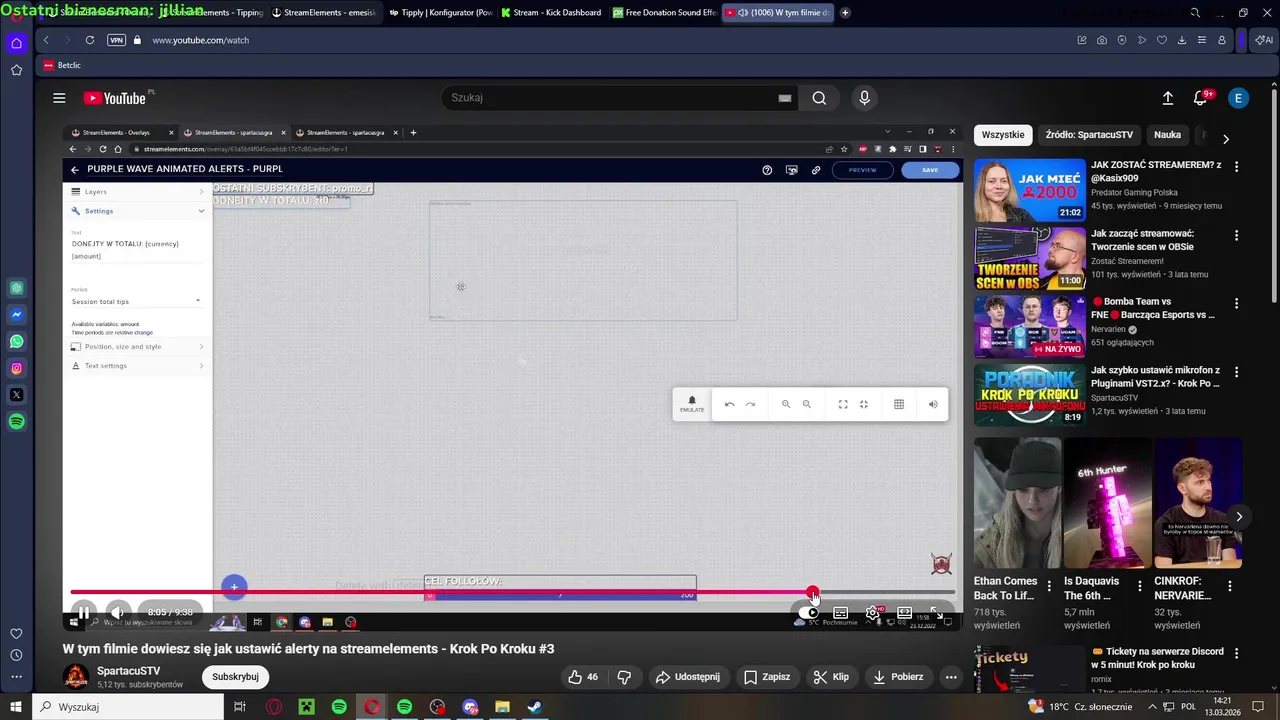Viewport: 1280px width, 720px height.
Task: Open the YouTube hamburger guide menu
Action: pyautogui.click(x=59, y=98)
